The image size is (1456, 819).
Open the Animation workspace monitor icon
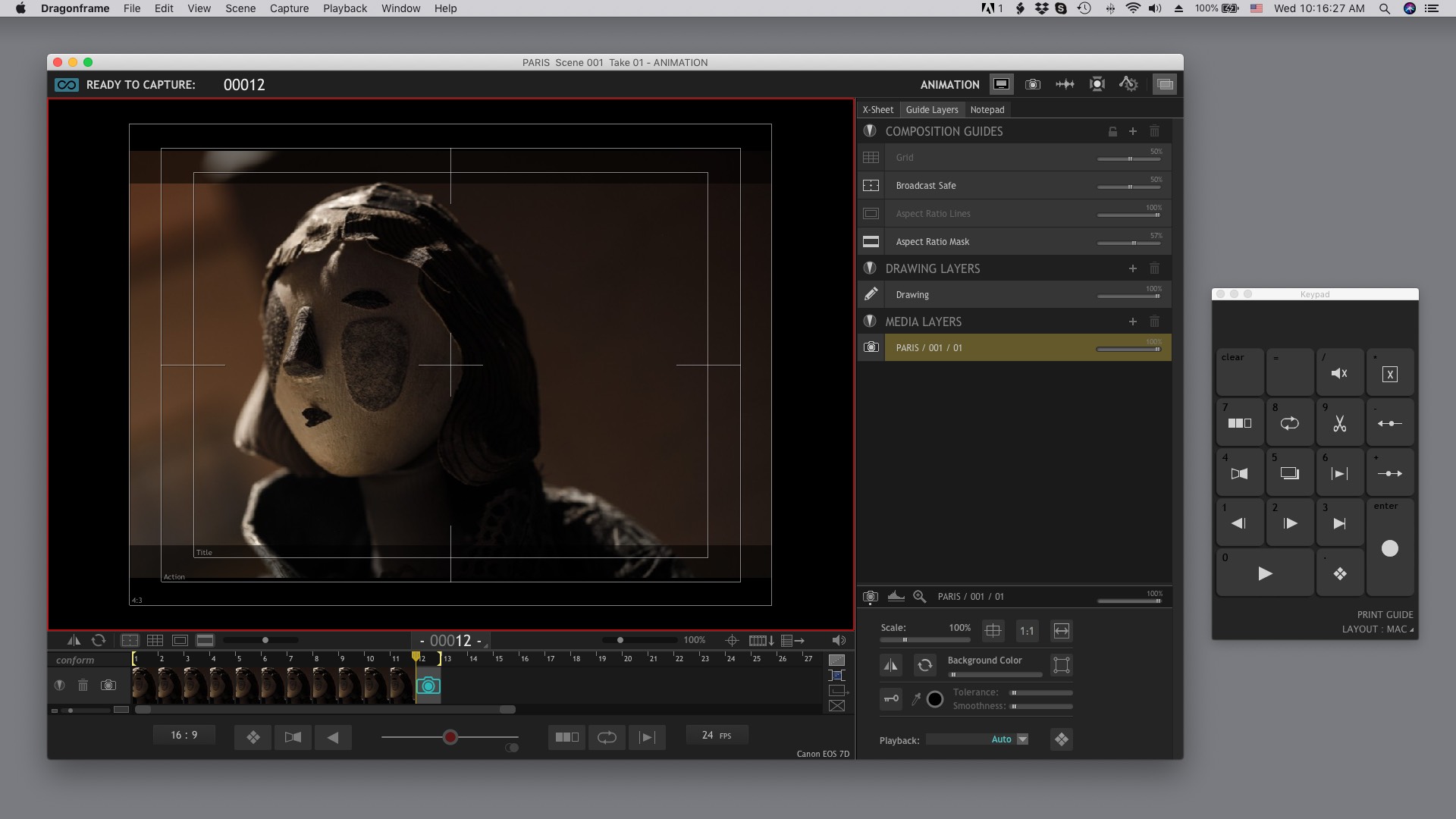pos(1001,84)
